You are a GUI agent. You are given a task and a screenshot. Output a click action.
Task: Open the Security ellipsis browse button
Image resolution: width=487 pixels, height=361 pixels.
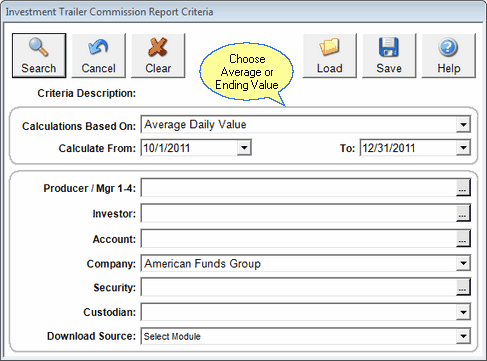tap(463, 287)
